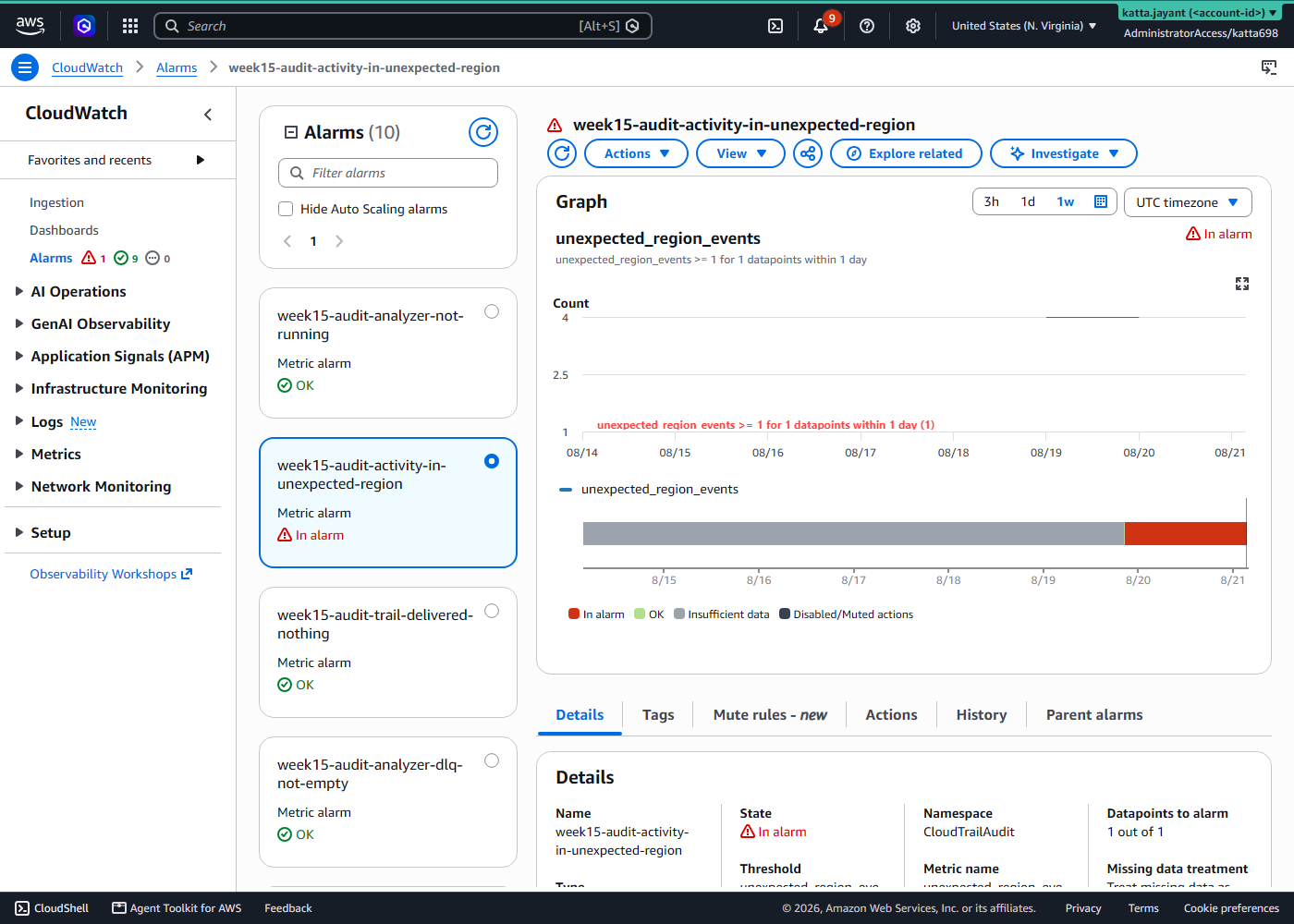
Task: Open the UTC timezone dropdown
Action: (x=1188, y=202)
